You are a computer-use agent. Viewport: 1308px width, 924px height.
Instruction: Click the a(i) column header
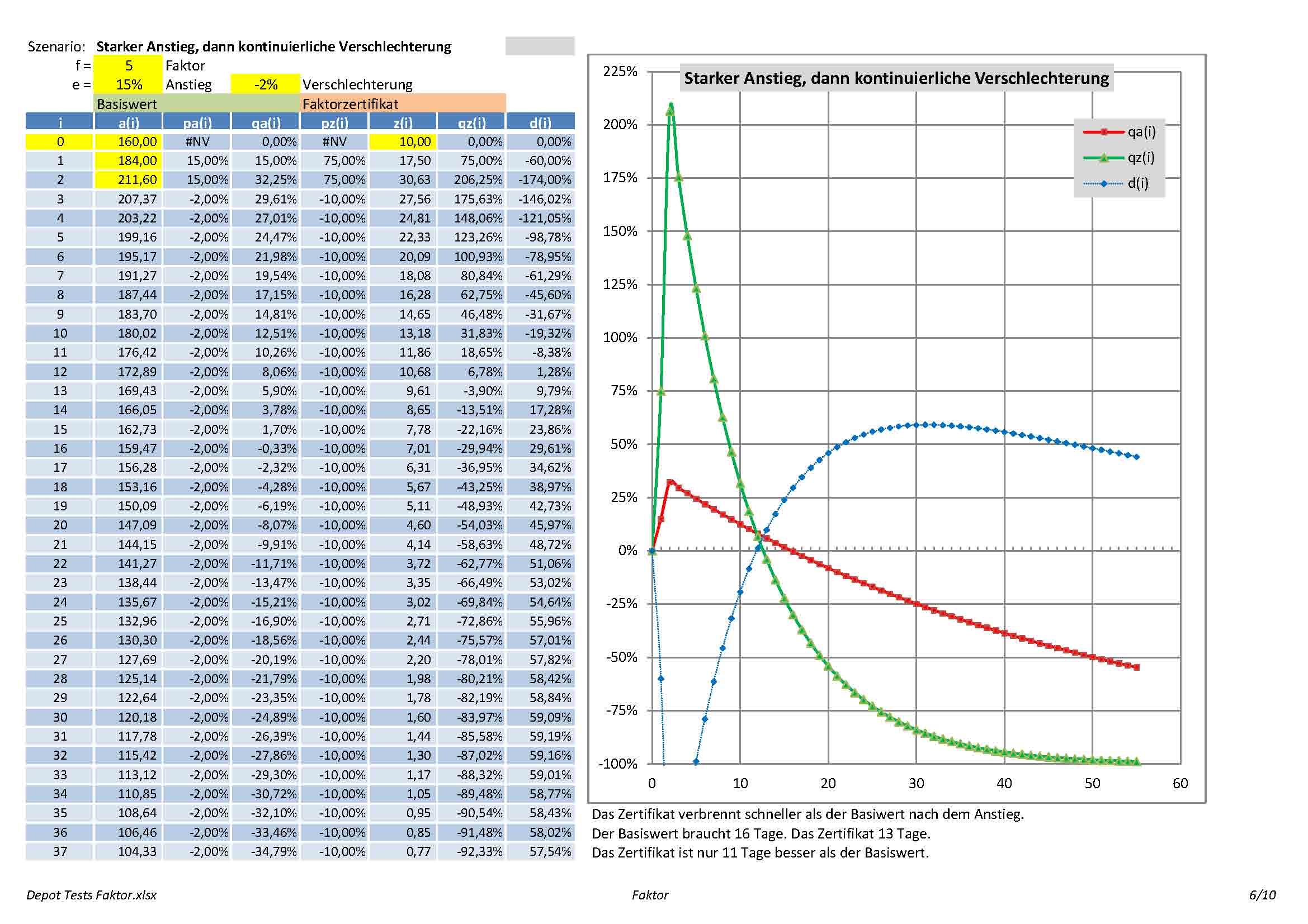128,122
